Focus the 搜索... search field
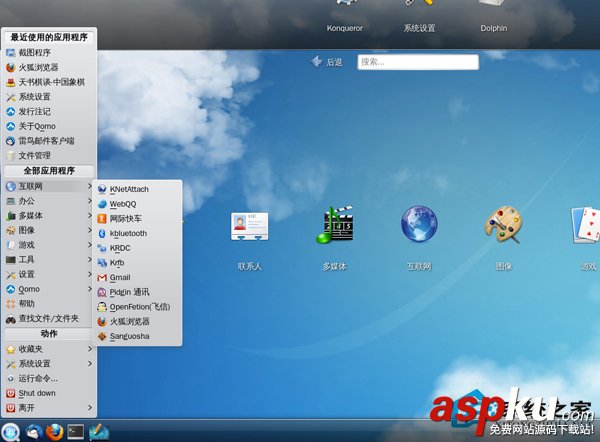The width and height of the screenshot is (600, 442). tap(418, 62)
